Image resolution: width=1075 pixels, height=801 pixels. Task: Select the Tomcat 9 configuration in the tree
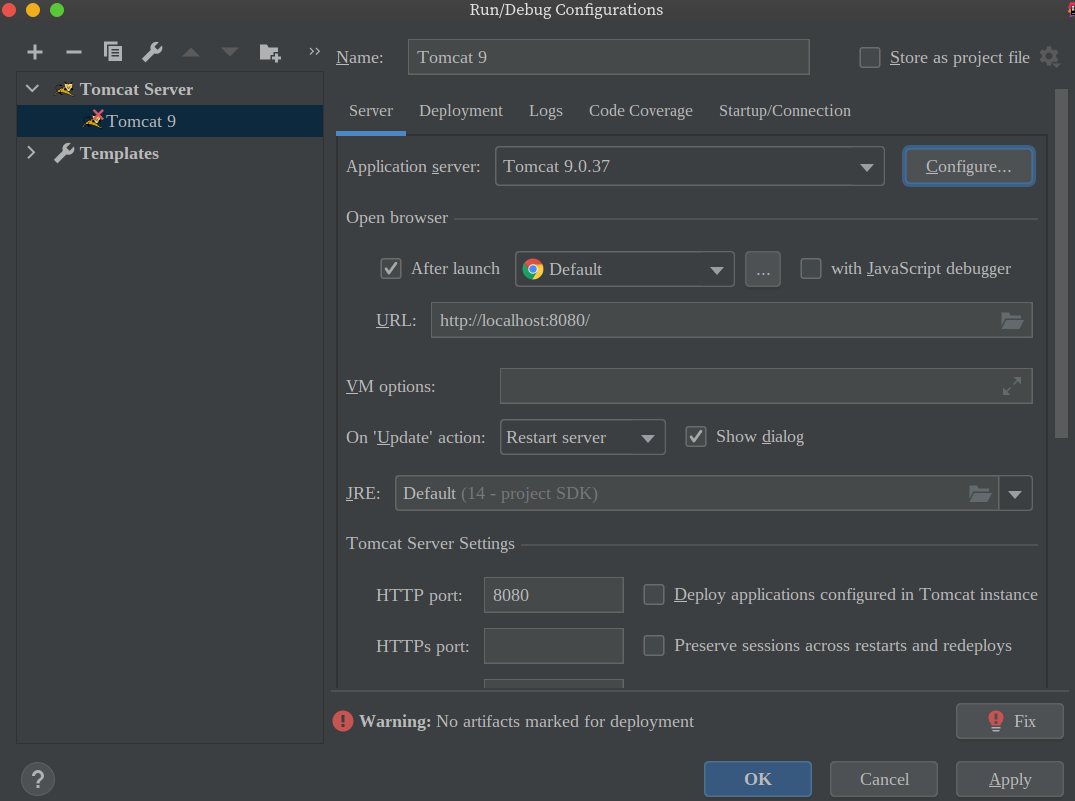tap(170, 121)
